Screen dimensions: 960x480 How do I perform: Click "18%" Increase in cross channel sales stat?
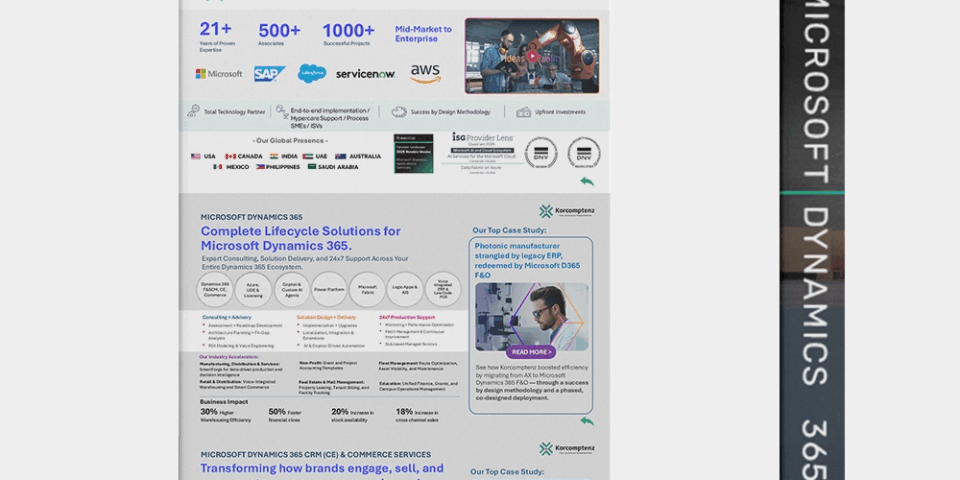pyautogui.click(x=404, y=411)
